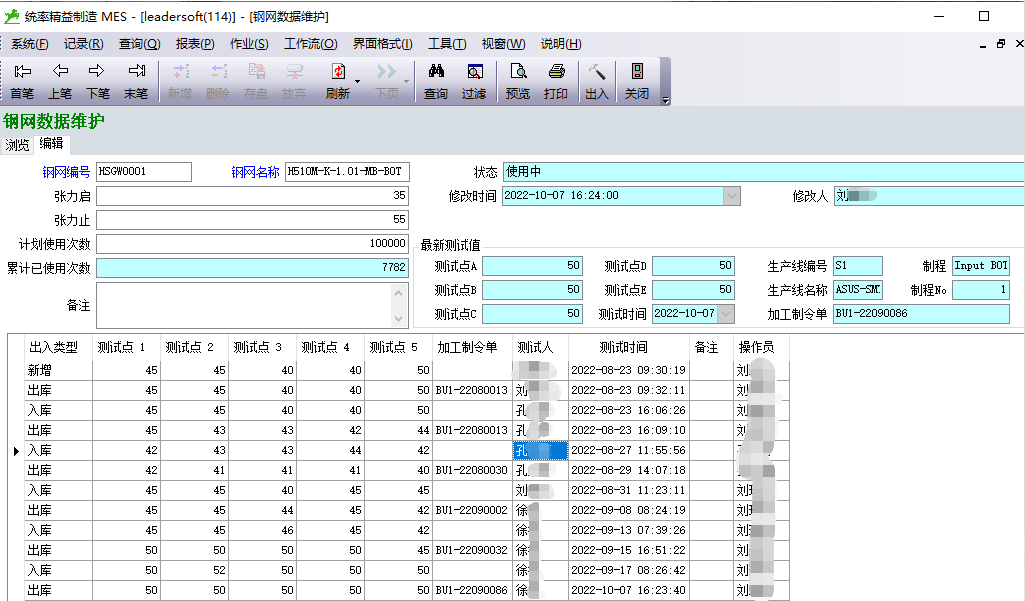This screenshot has height=601, width=1025.
Task: Expand toolbar overflow options arrow
Action: coord(665,100)
